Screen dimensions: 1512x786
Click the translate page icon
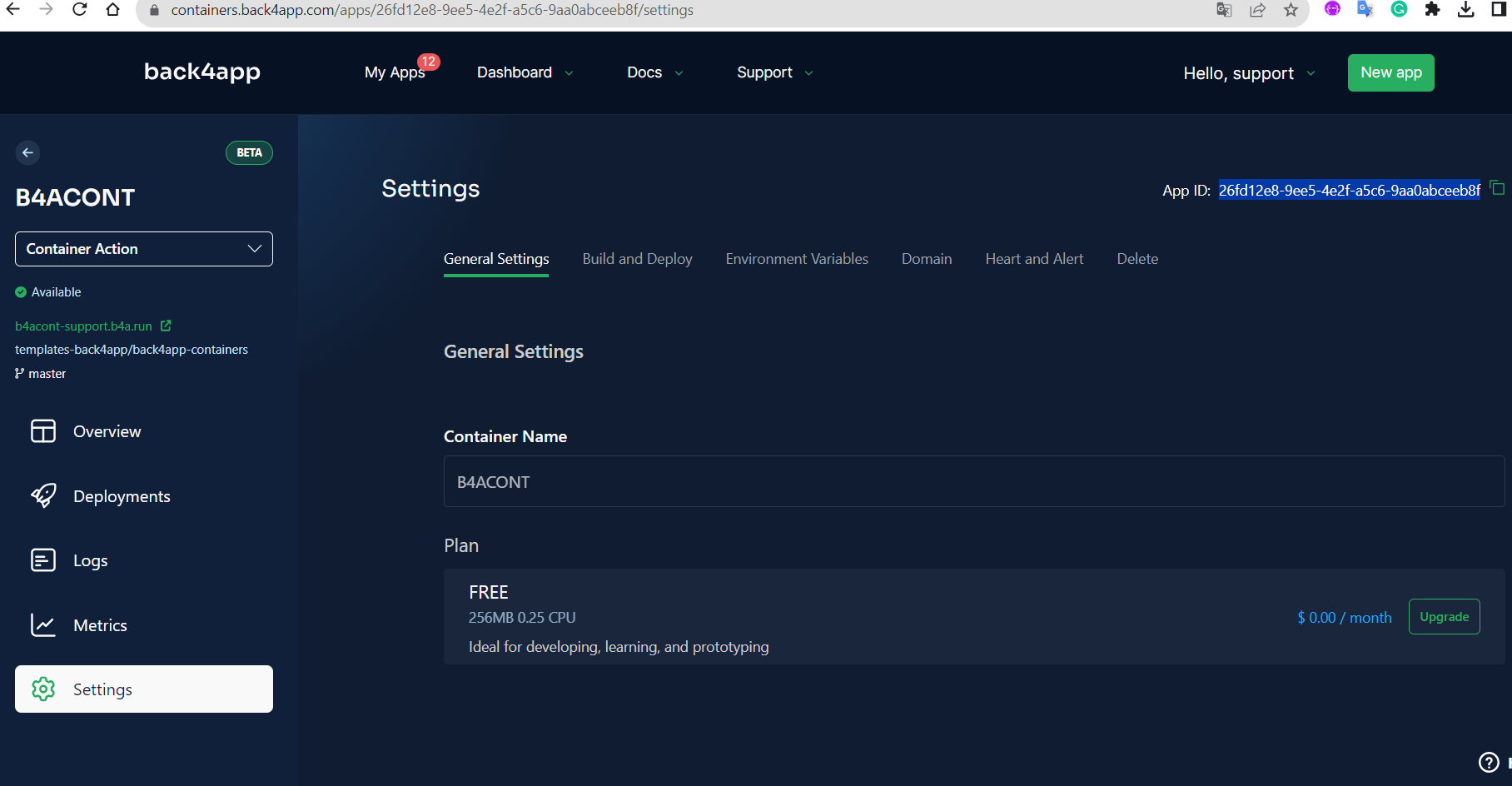[1224, 10]
